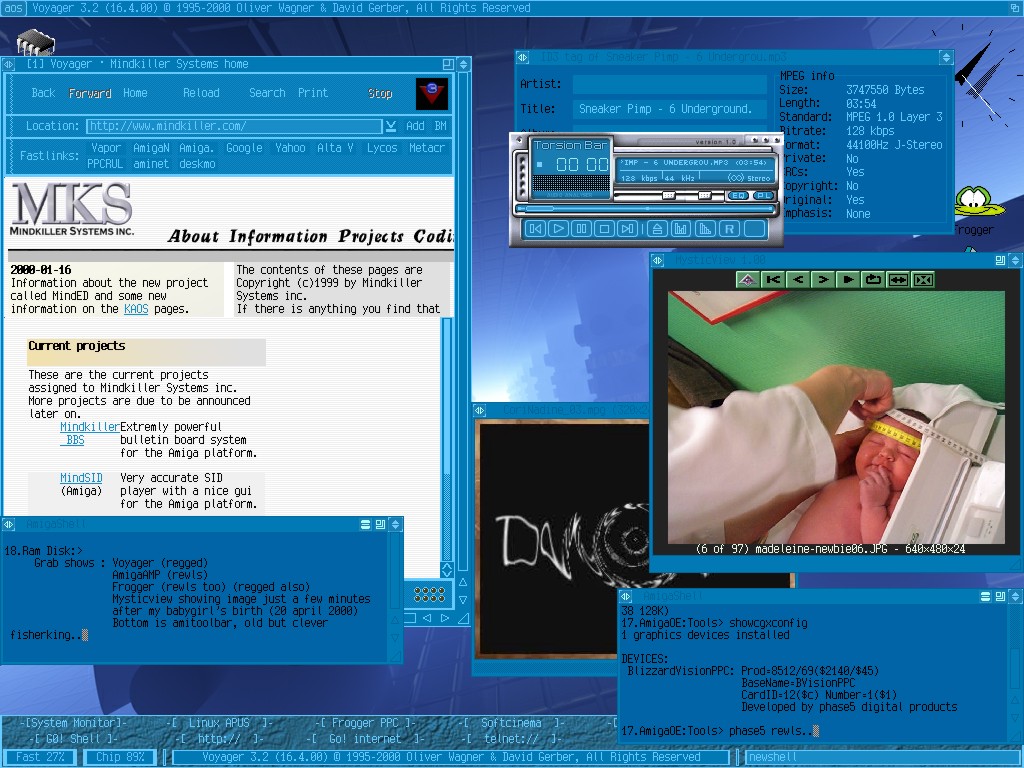Go to first image in MysticView

[x=772, y=280]
